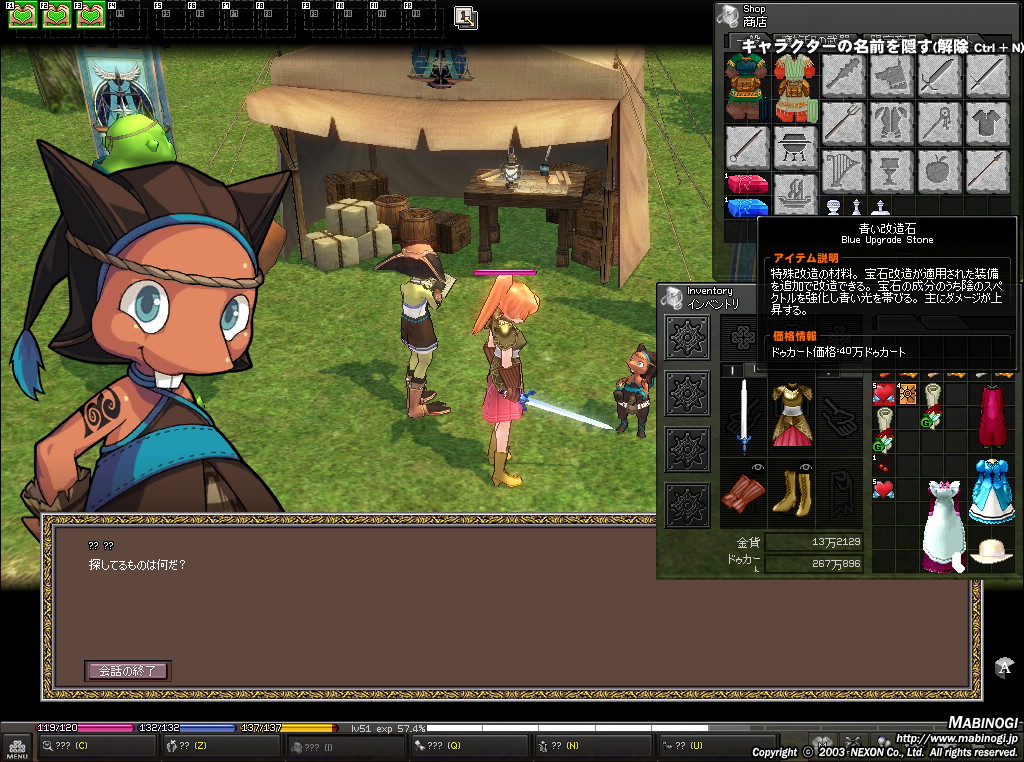The width and height of the screenshot is (1024, 762).
Task: Select the spear tile in shop
Action: pos(988,171)
